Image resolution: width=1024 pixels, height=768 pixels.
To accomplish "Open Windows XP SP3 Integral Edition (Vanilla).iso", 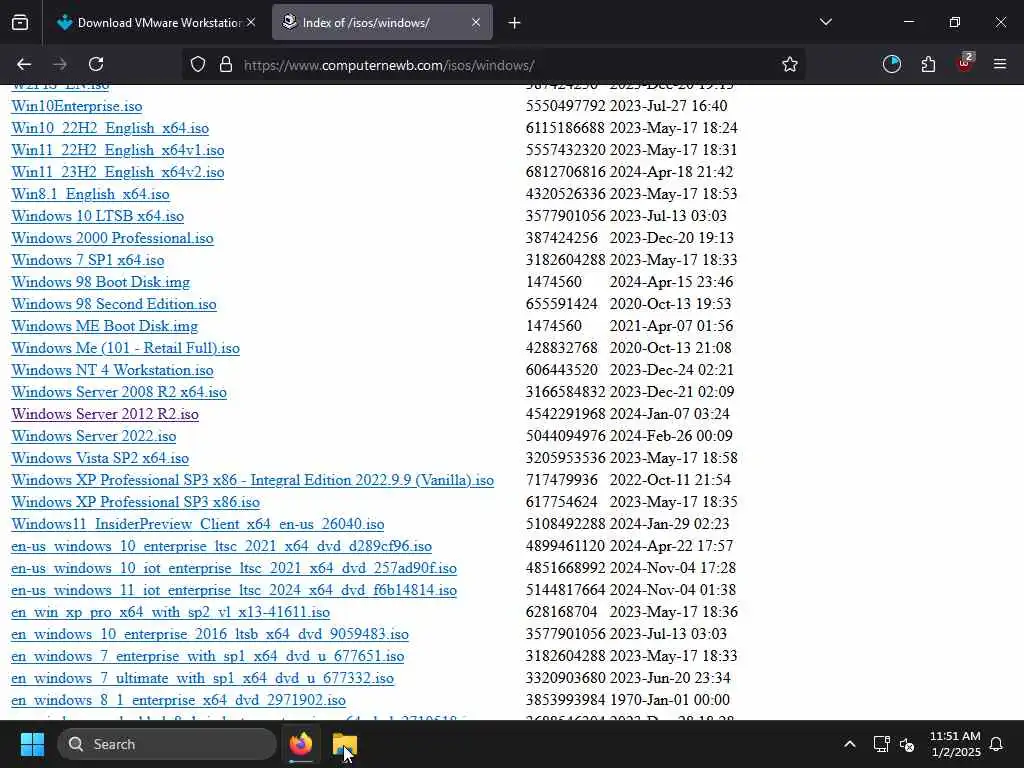I will point(253,480).
